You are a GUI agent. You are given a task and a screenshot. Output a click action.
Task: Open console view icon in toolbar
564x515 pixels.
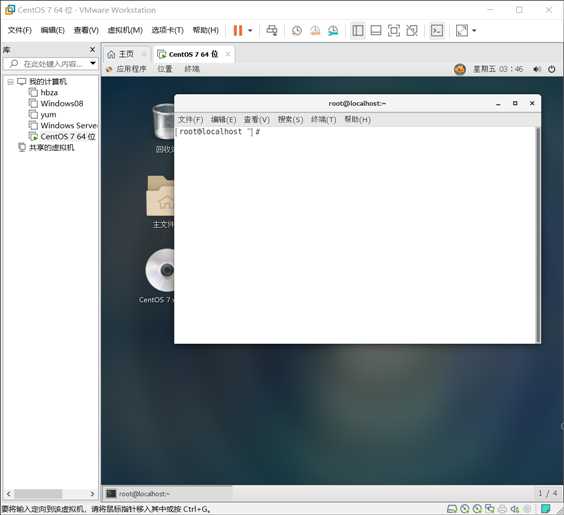pos(437,31)
